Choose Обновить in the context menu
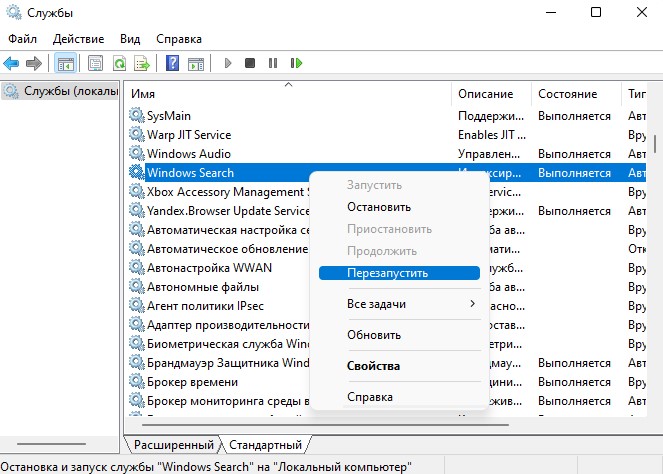Screen dimensions: 663x474 click(399, 335)
